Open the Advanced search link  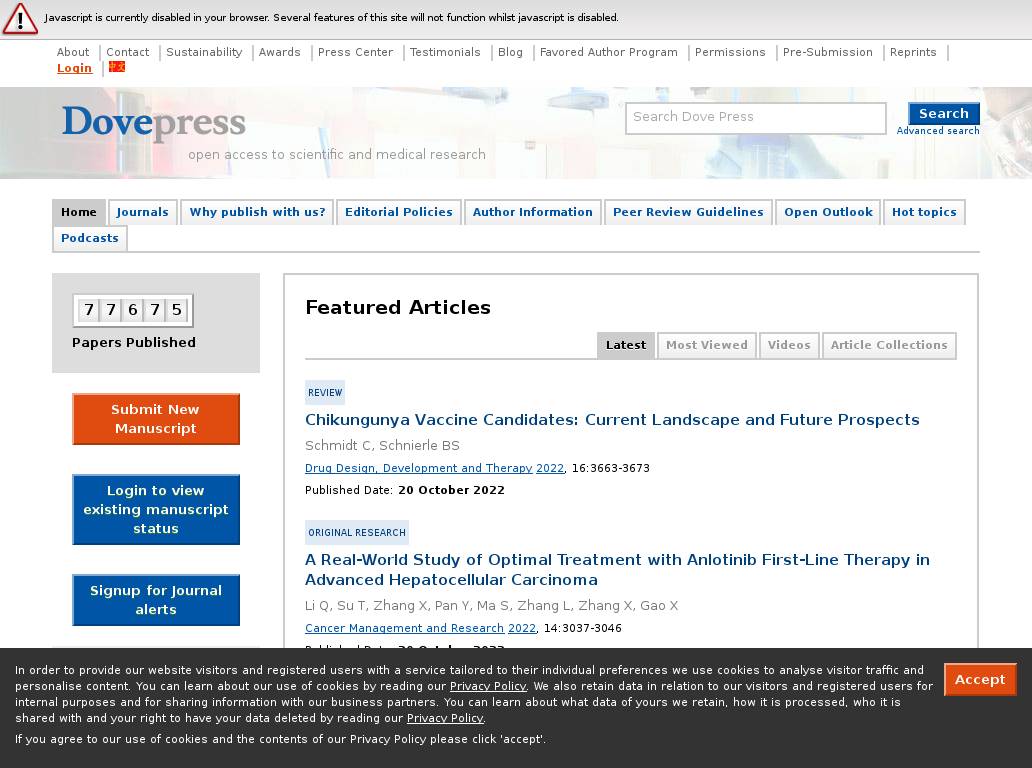click(x=938, y=131)
